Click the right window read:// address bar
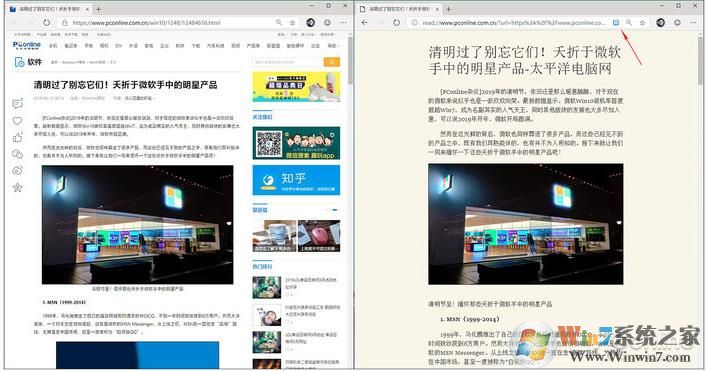This screenshot has height=371, width=707. (514, 23)
